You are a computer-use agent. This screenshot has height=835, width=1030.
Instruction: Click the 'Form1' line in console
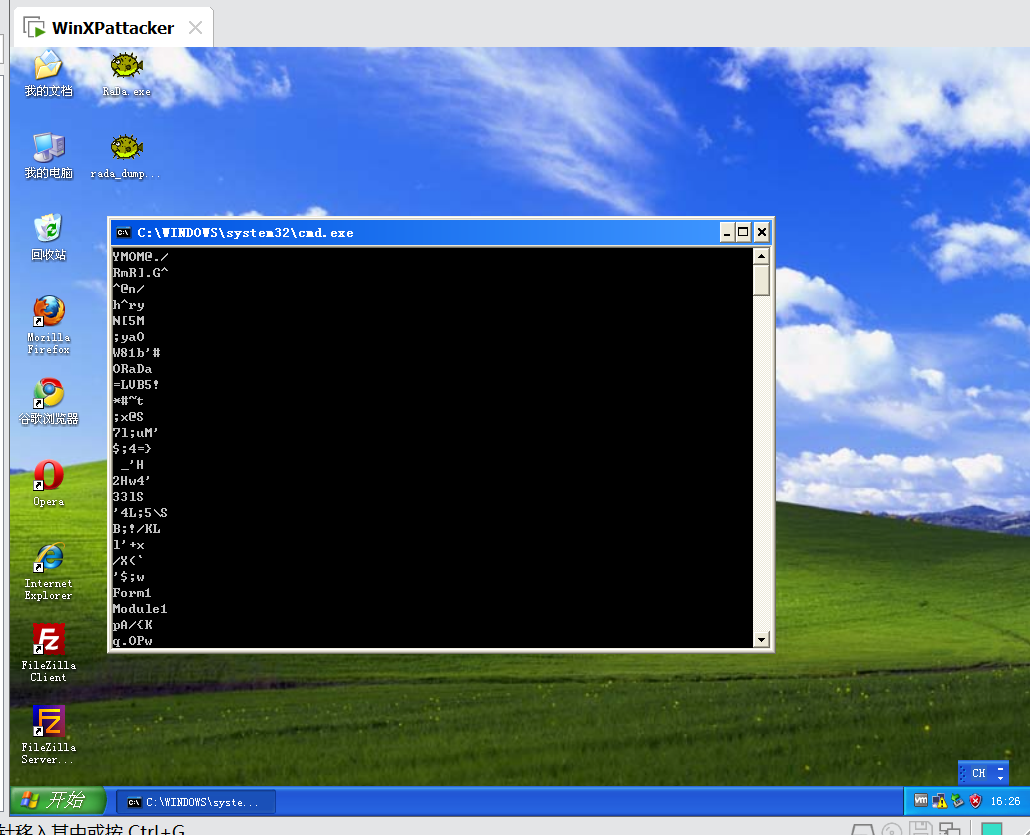click(x=132, y=593)
